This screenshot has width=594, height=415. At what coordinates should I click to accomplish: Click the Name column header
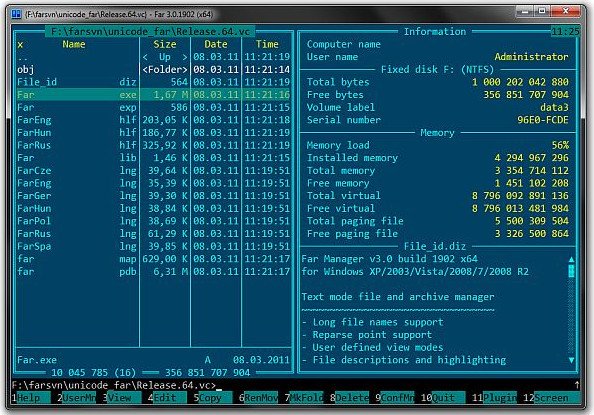[74, 44]
